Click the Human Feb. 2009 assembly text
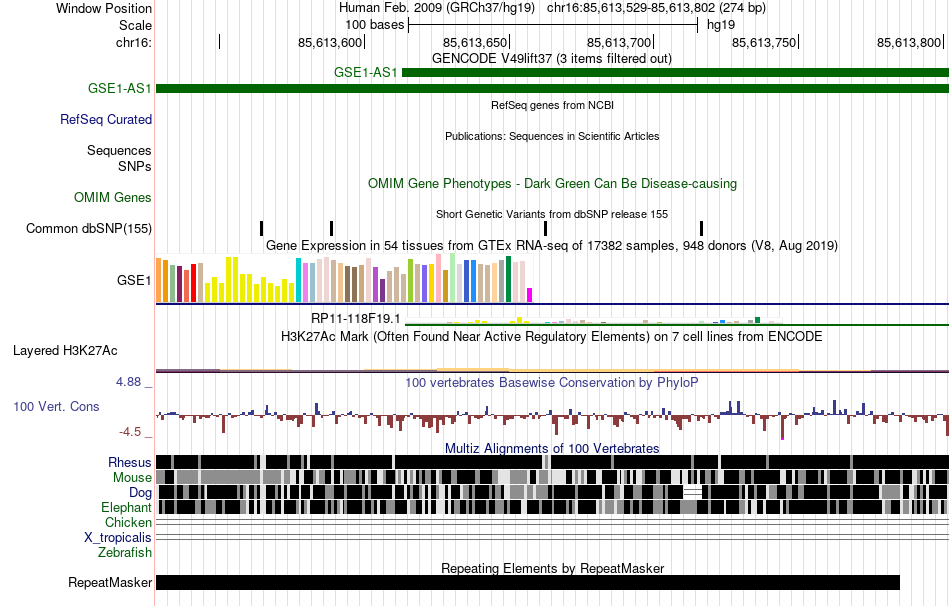This screenshot has width=950, height=606. [437, 8]
